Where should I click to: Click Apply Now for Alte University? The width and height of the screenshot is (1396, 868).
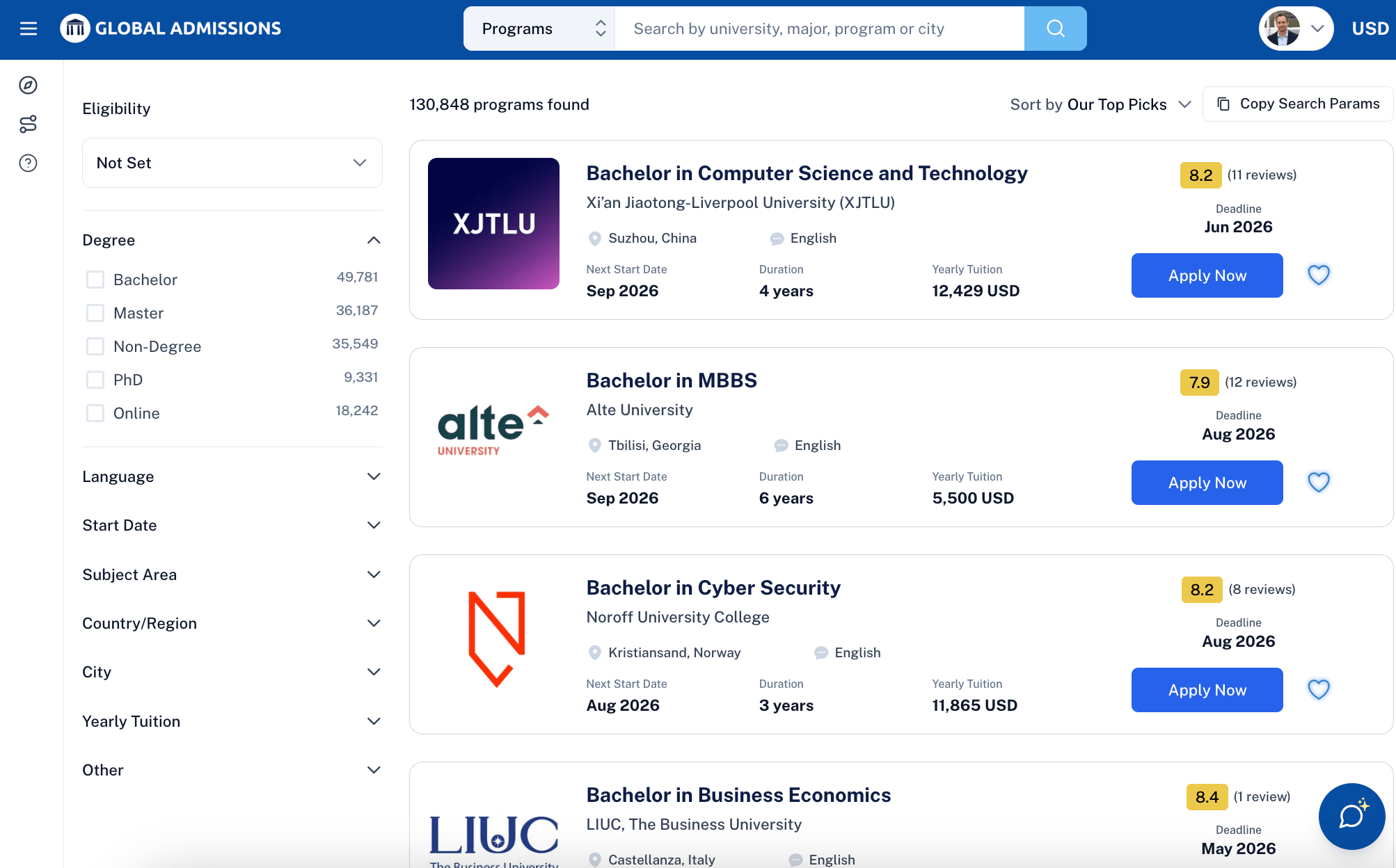(x=1207, y=483)
